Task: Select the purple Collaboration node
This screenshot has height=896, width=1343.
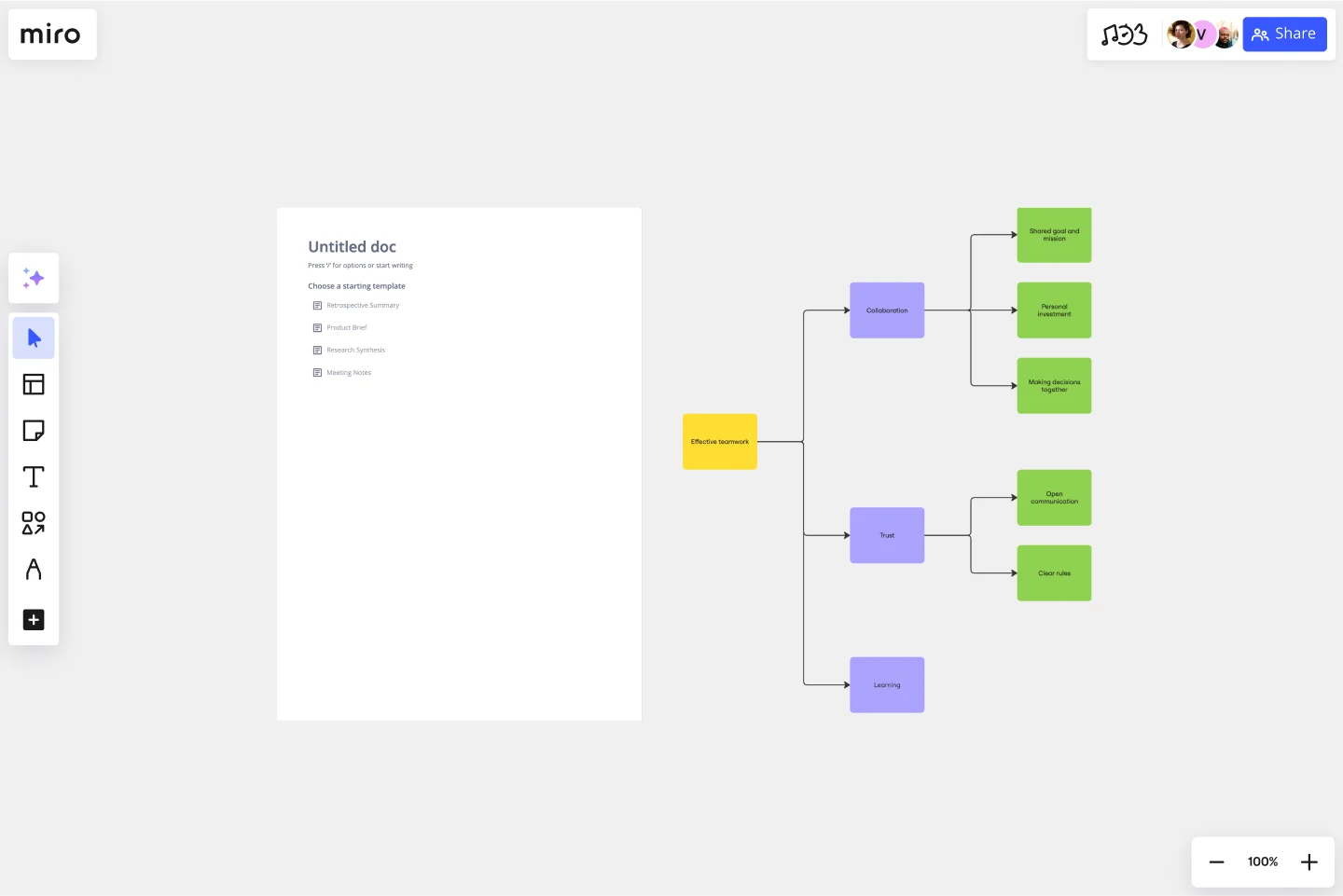Action: tap(887, 310)
